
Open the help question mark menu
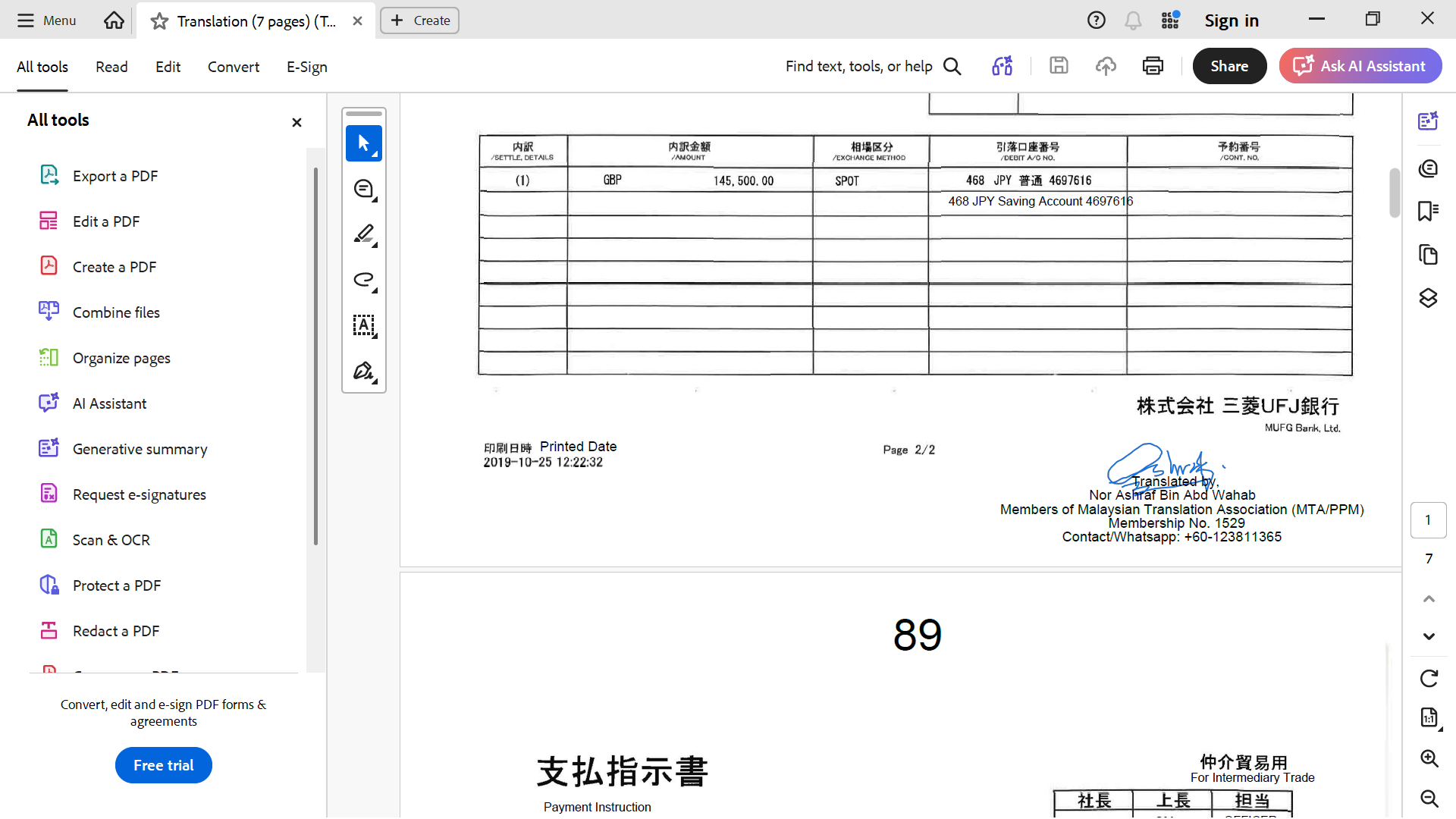coord(1096,20)
